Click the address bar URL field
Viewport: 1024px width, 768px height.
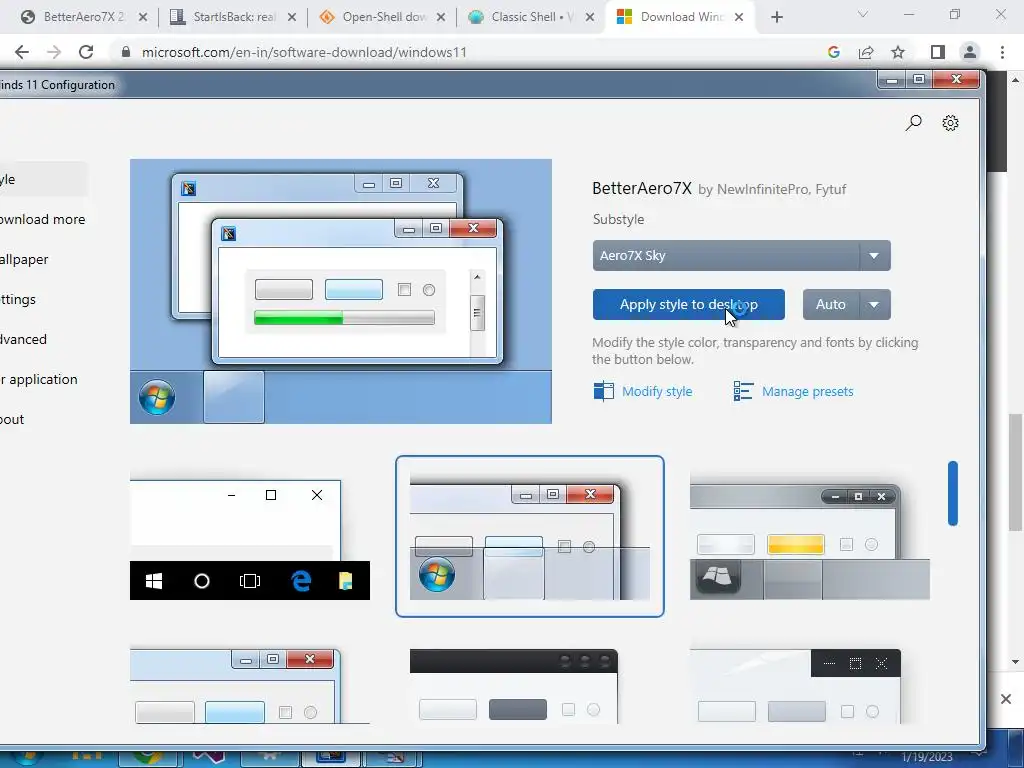pyautogui.click(x=470, y=52)
